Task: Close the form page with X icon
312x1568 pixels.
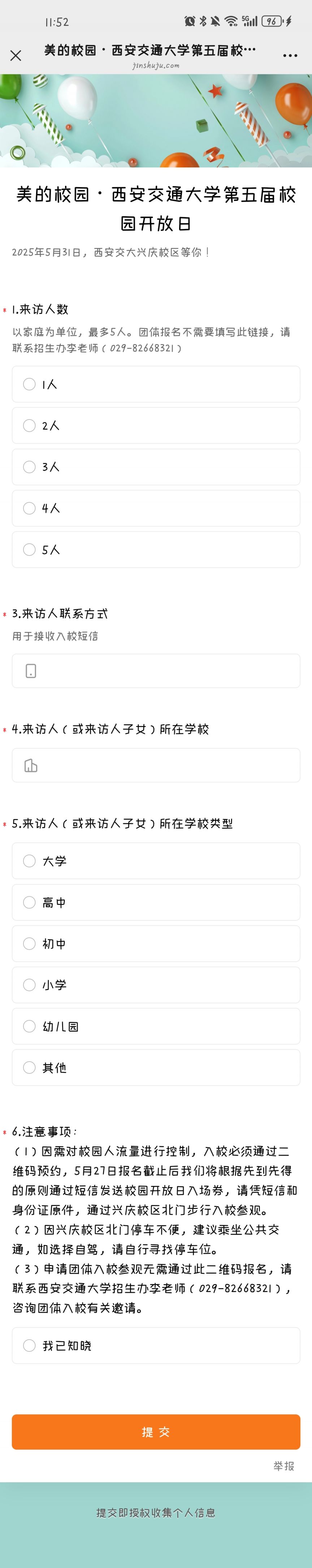Action: point(16,55)
